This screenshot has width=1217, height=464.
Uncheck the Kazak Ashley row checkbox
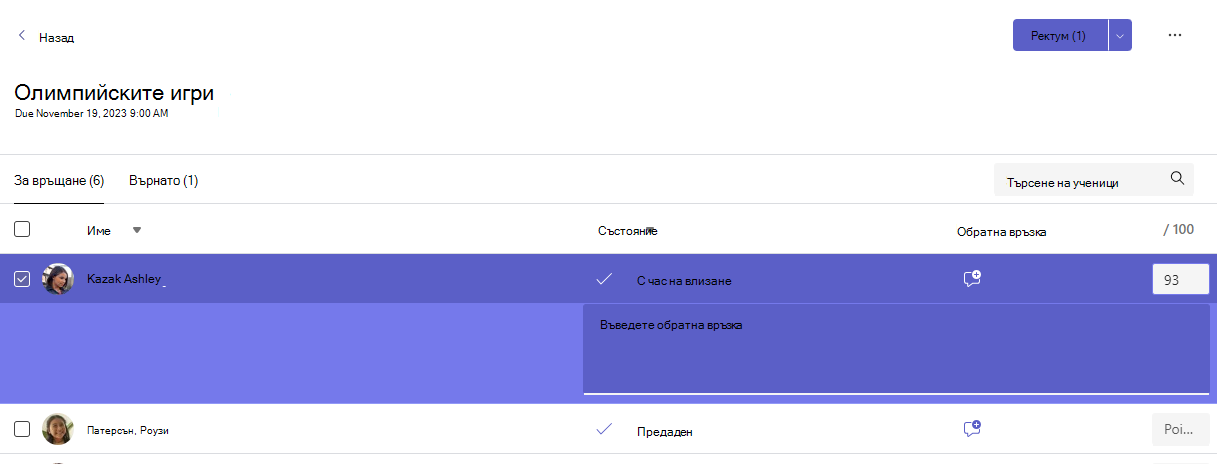coord(22,279)
